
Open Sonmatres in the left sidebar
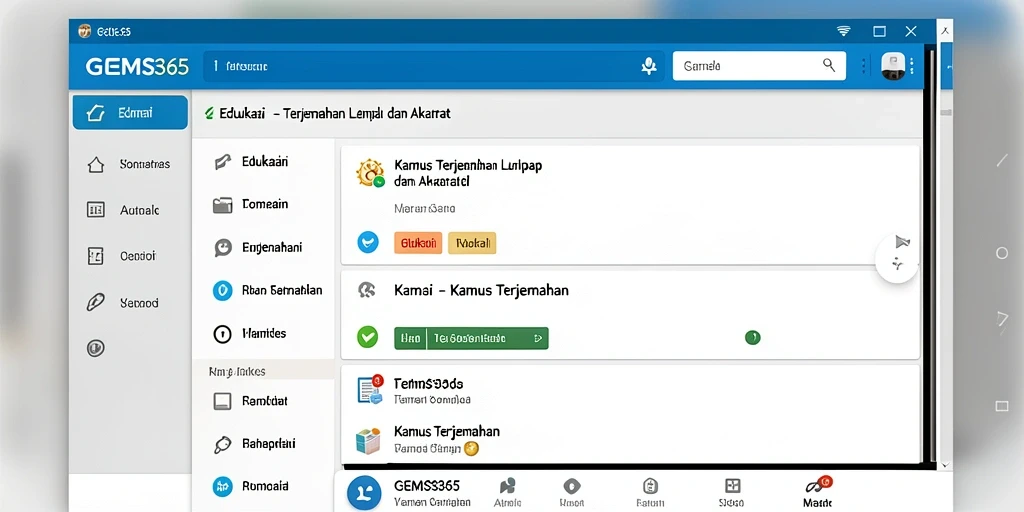[x=144, y=164]
